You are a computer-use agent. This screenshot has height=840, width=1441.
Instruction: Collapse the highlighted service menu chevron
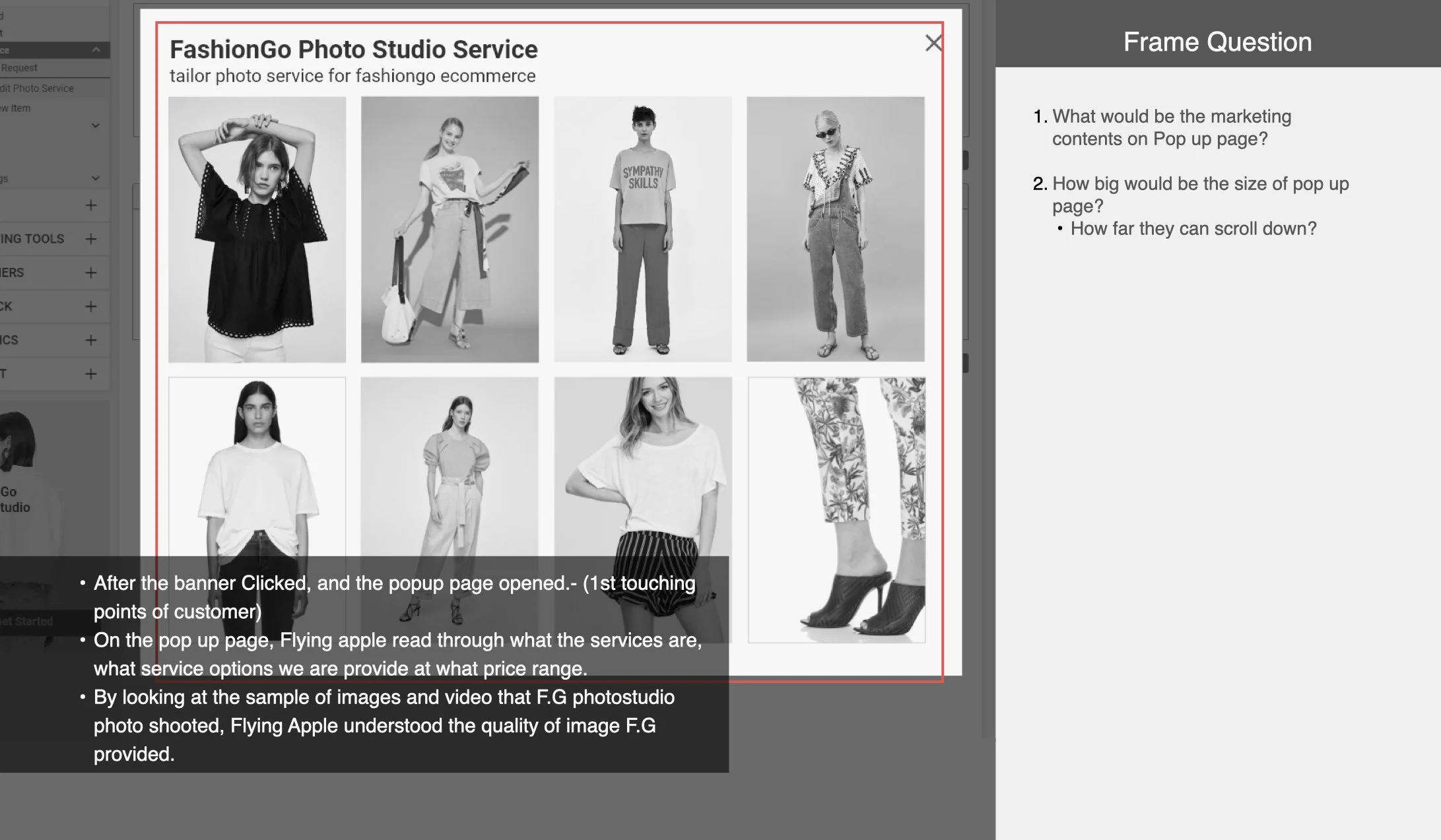tap(96, 50)
